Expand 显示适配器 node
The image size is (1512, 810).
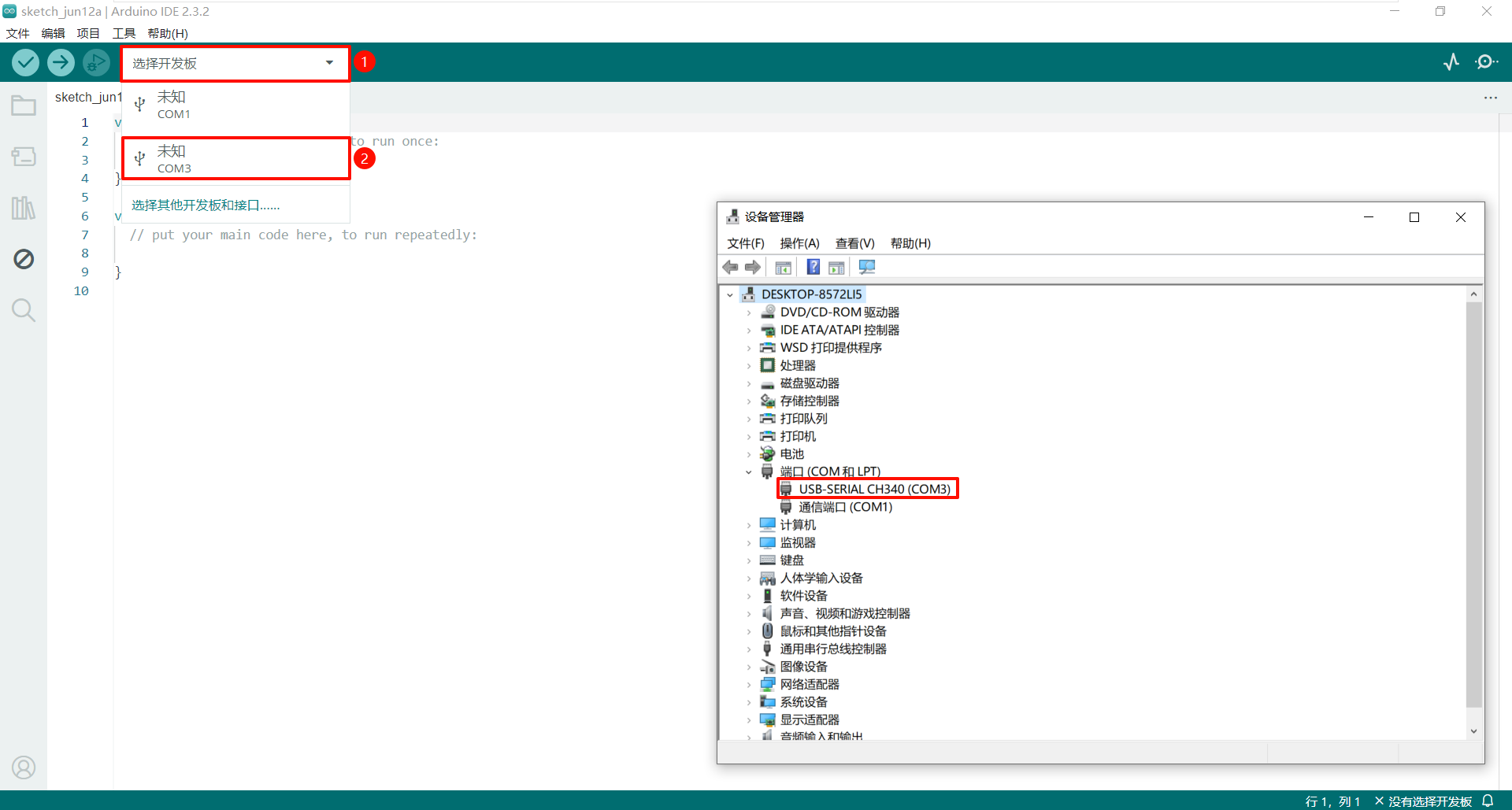tap(749, 719)
